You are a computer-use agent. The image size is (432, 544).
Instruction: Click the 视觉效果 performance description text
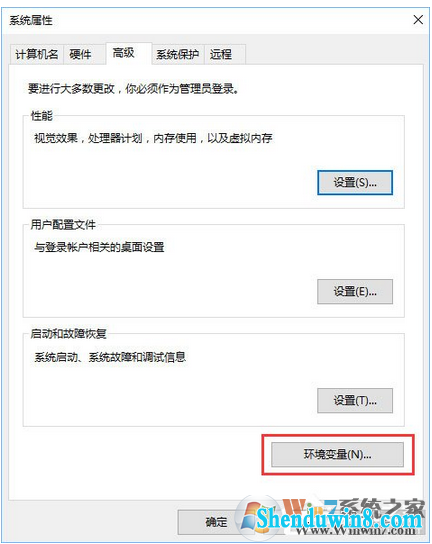tap(153, 138)
